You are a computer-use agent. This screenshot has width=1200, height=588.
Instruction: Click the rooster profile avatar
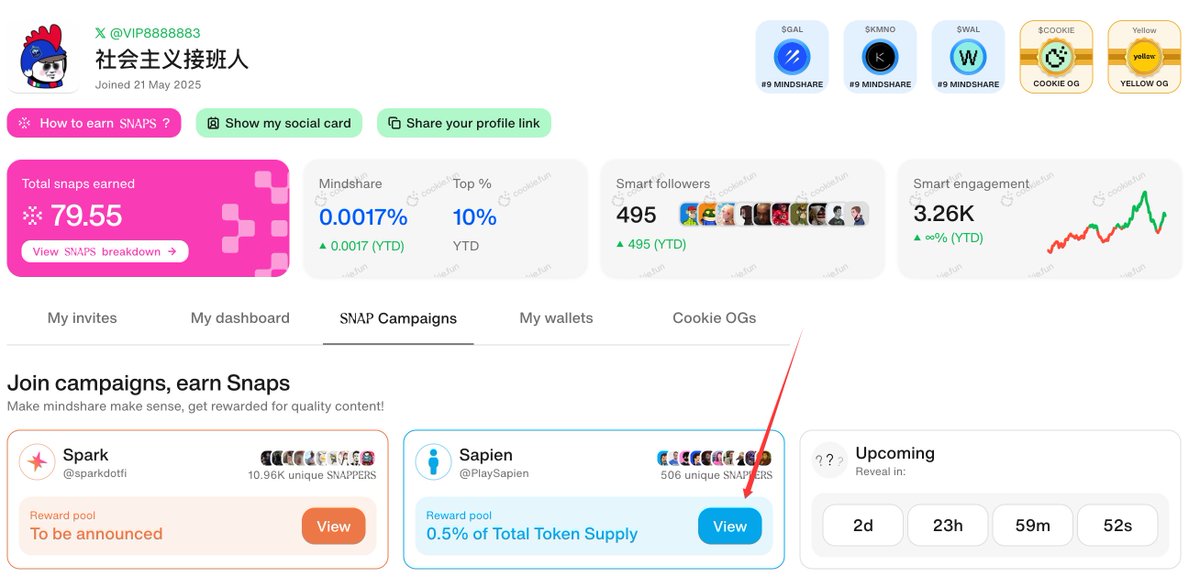pos(43,58)
